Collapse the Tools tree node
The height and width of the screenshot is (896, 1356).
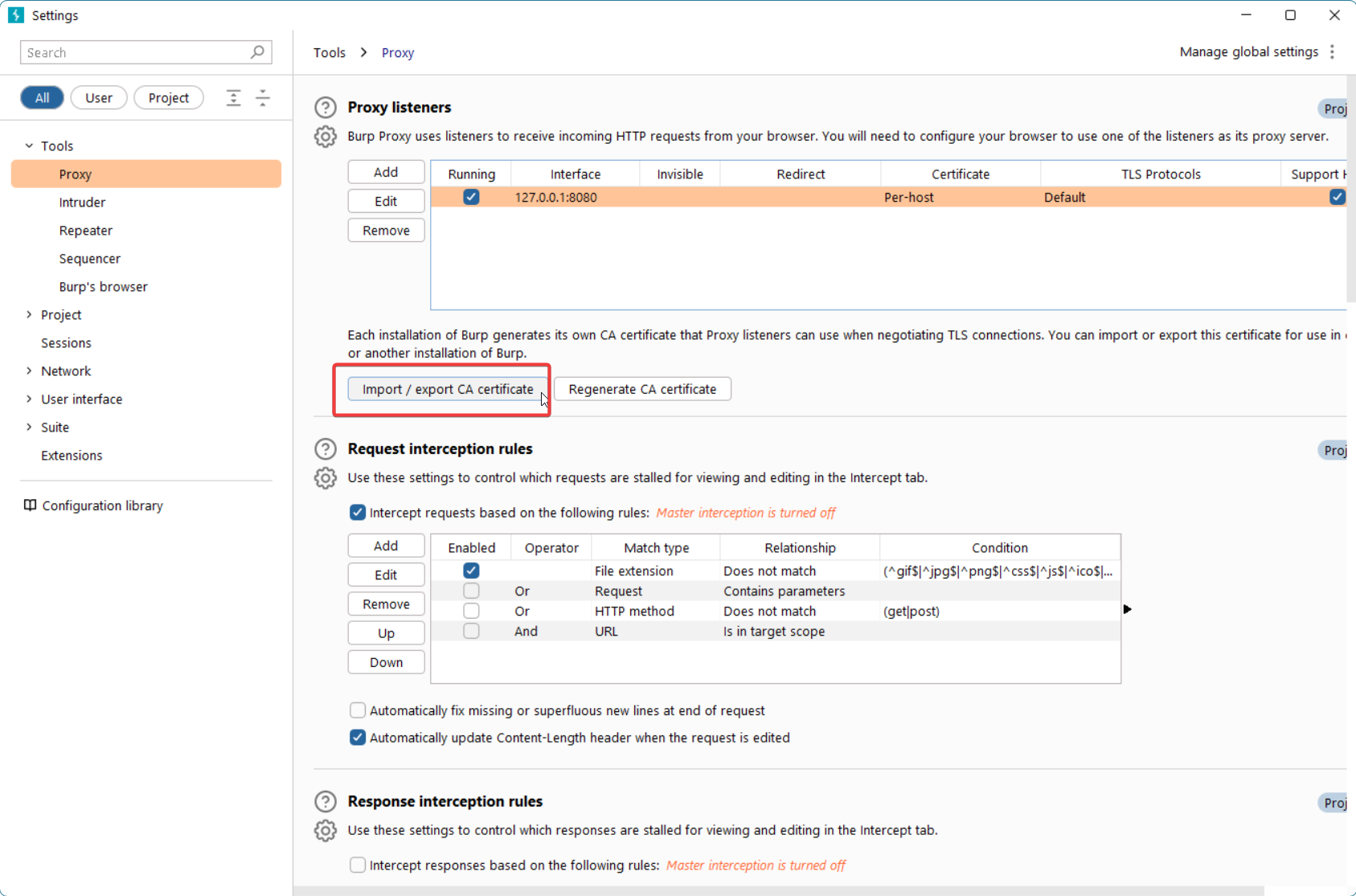tap(29, 146)
